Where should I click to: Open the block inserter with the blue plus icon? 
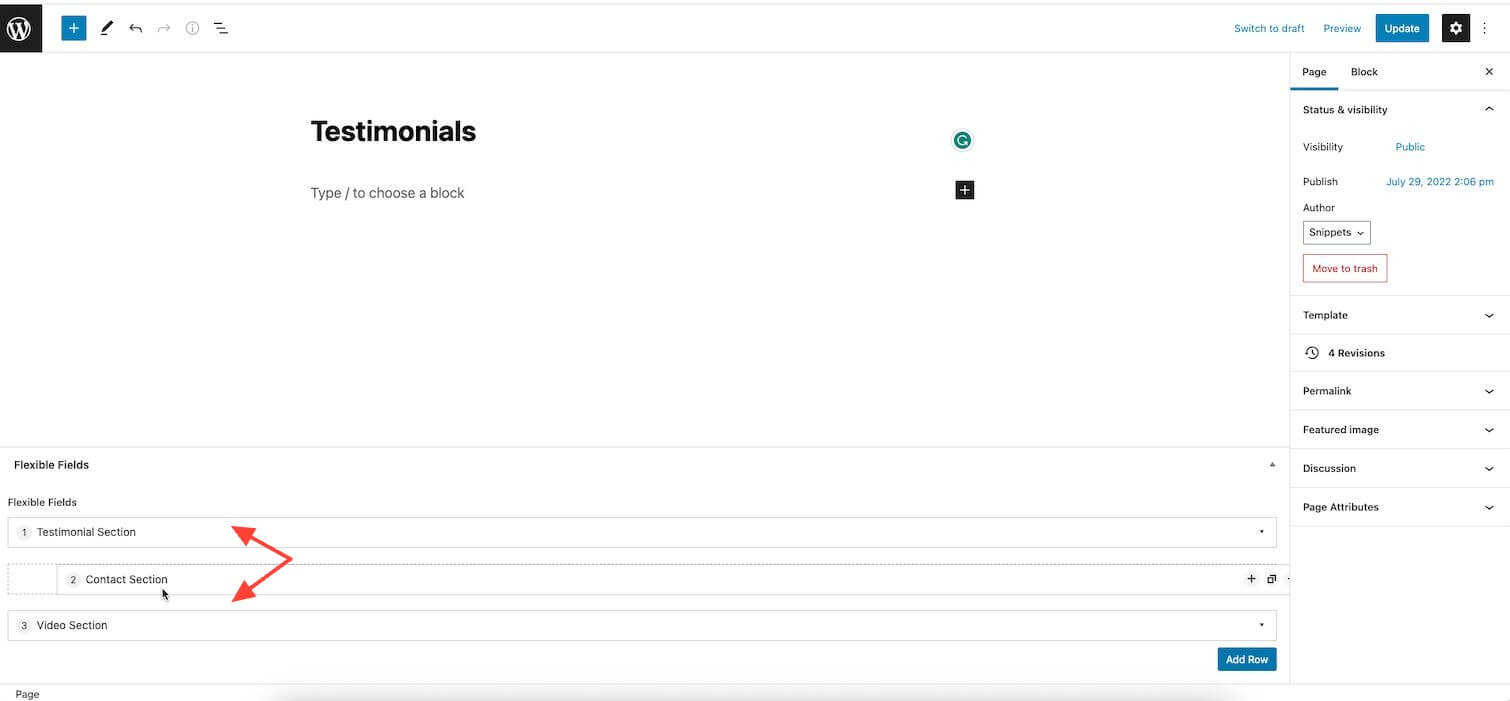pos(72,27)
